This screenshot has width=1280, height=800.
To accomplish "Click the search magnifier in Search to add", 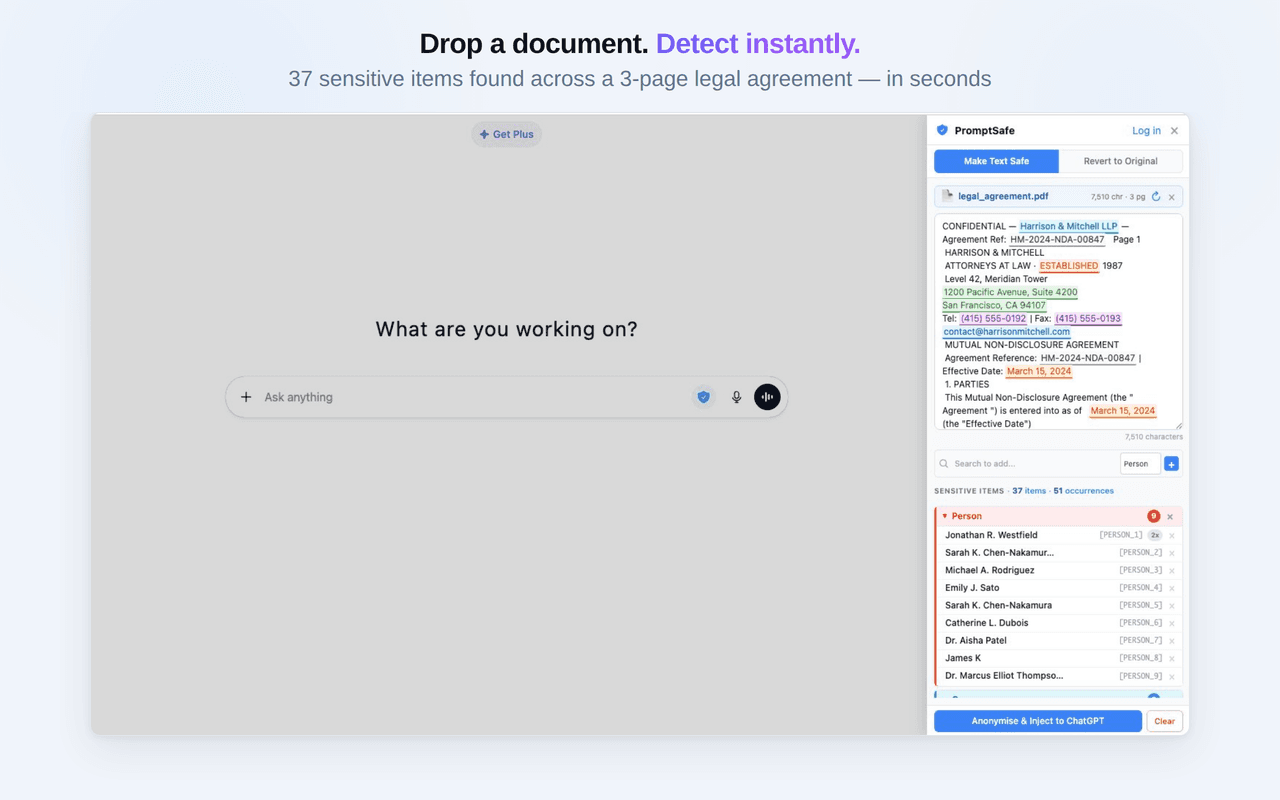I will [x=943, y=463].
